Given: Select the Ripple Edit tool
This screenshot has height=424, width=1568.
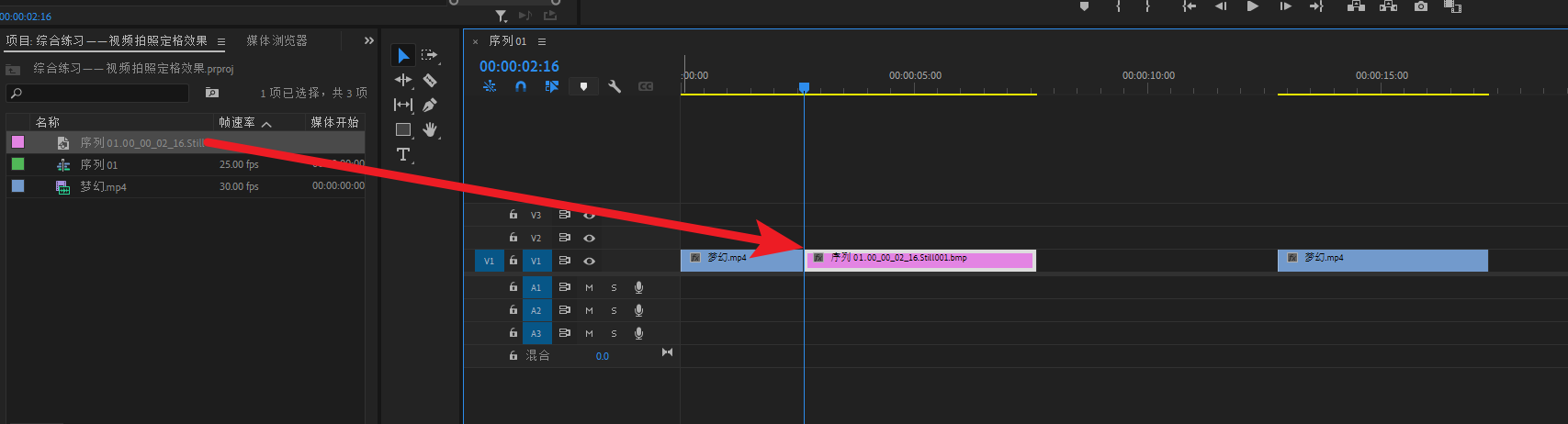Looking at the screenshot, I should point(402,81).
